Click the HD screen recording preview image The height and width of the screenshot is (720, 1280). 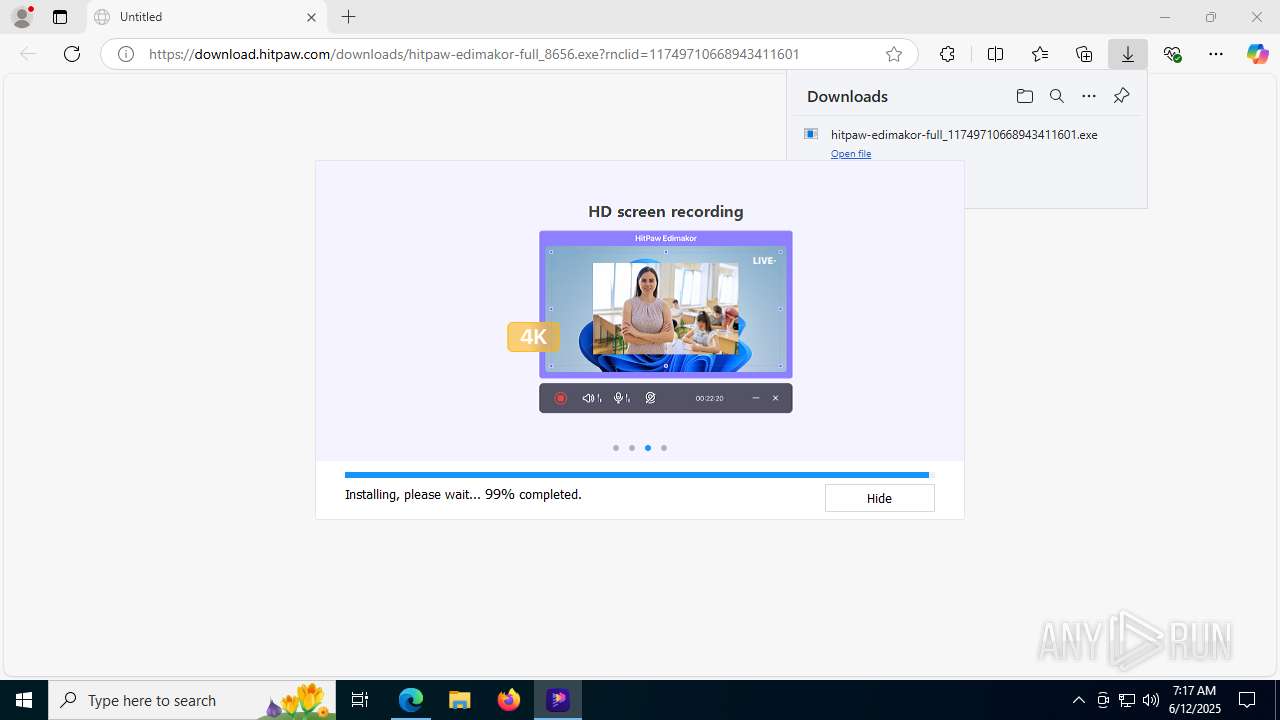(x=666, y=322)
